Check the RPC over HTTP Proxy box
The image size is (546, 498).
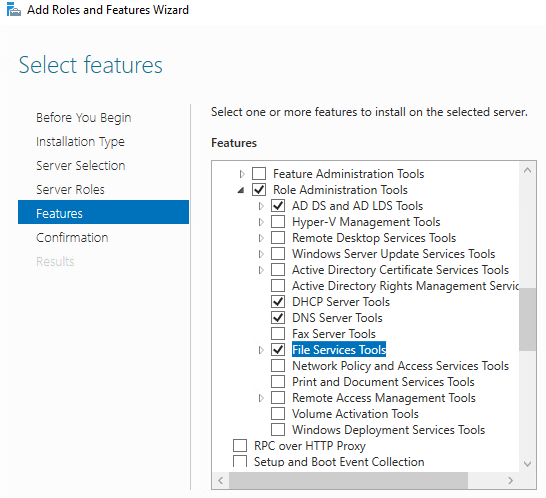[x=240, y=446]
